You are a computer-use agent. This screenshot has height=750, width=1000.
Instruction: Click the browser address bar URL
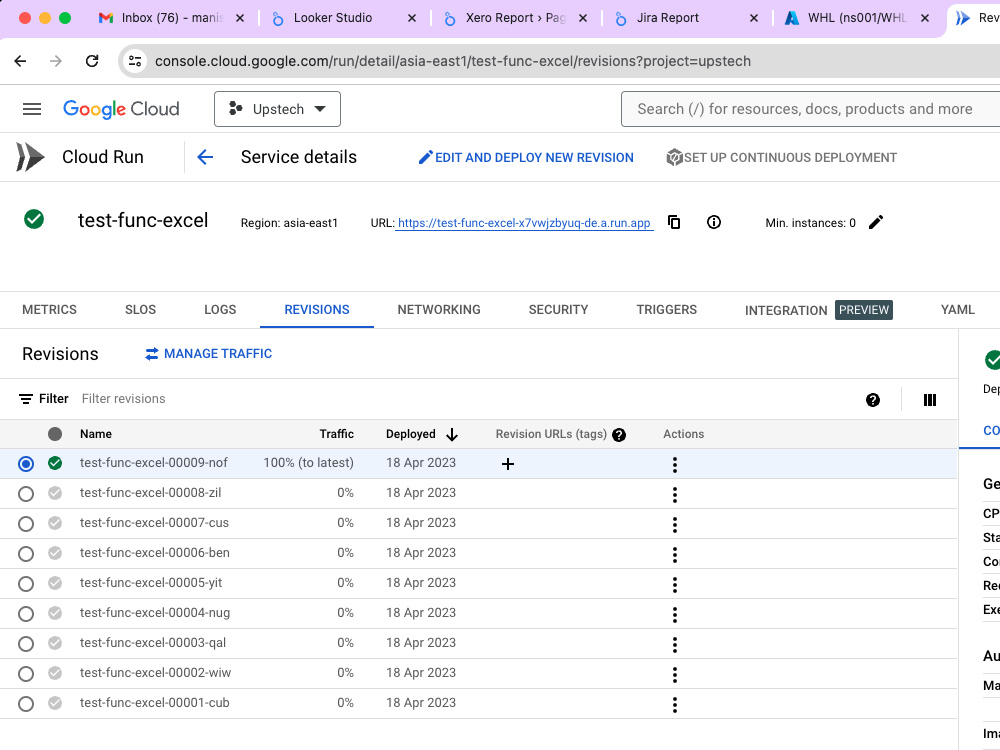[x=453, y=61]
